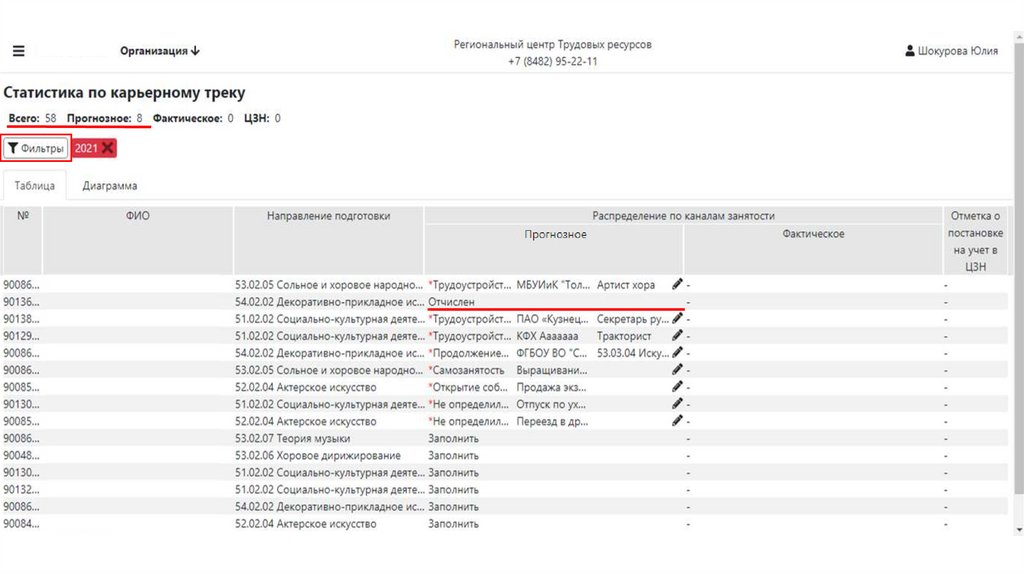This screenshot has width=1024, height=574.
Task: Click the Направление подготовки column header
Action: coord(328,216)
